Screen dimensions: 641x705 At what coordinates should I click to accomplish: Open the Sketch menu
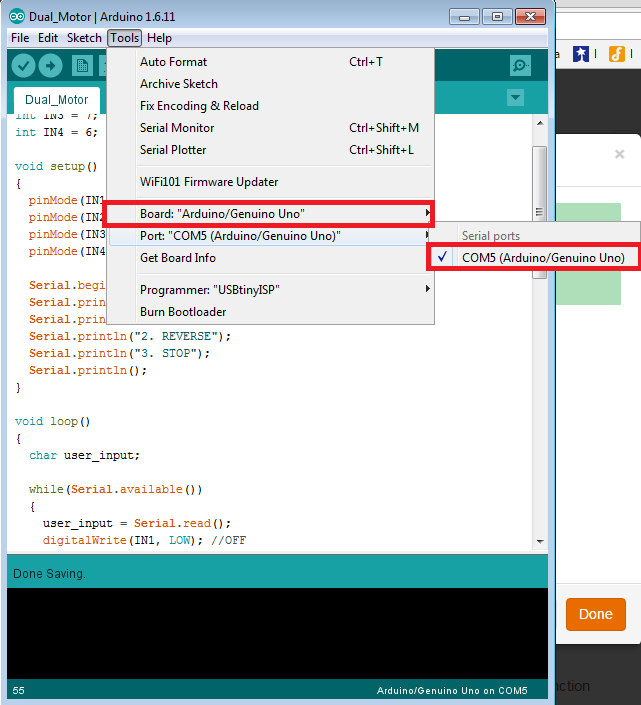84,38
